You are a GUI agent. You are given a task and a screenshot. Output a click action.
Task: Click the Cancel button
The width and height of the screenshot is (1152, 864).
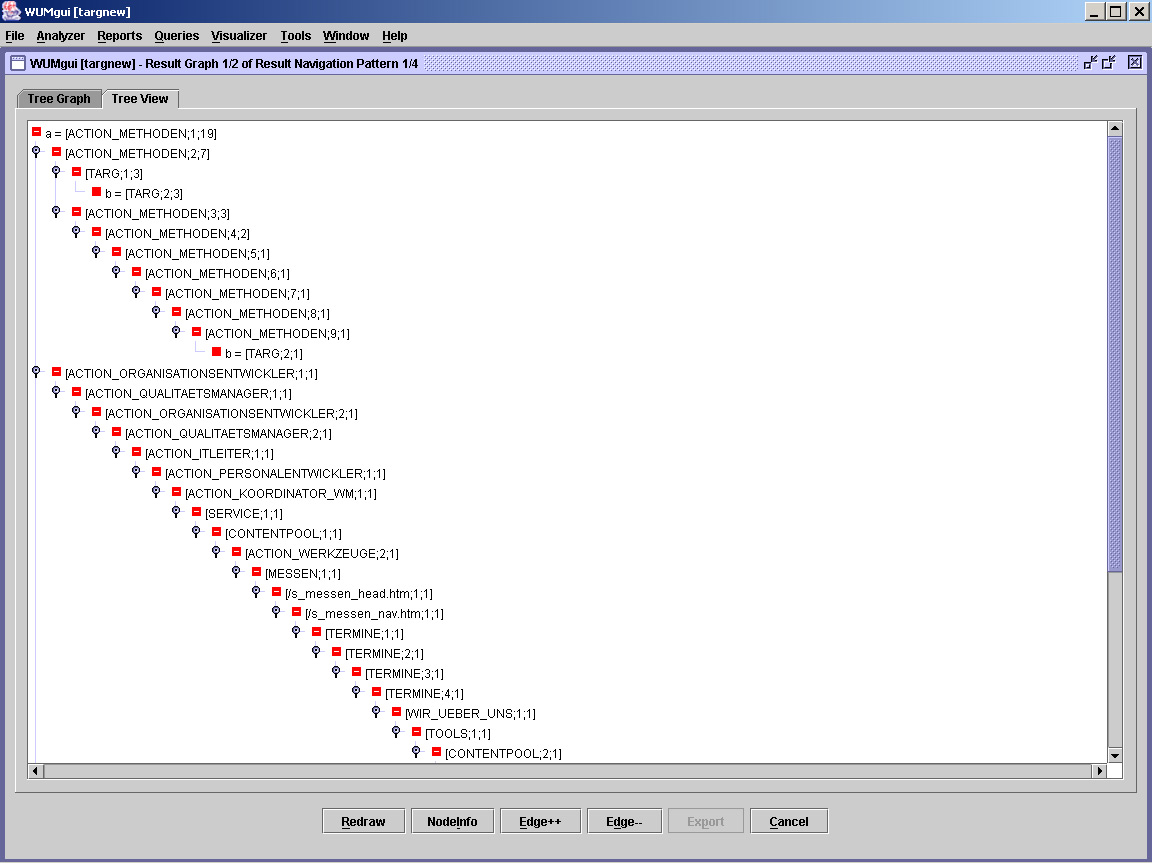click(789, 821)
